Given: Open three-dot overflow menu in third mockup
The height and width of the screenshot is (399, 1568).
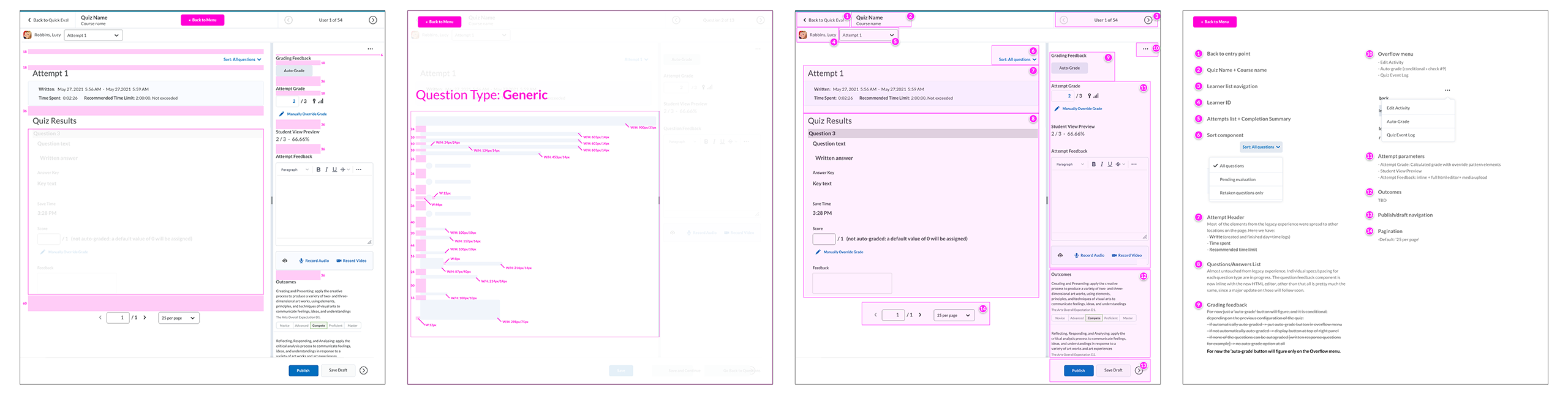Looking at the screenshot, I should coord(1145,49).
